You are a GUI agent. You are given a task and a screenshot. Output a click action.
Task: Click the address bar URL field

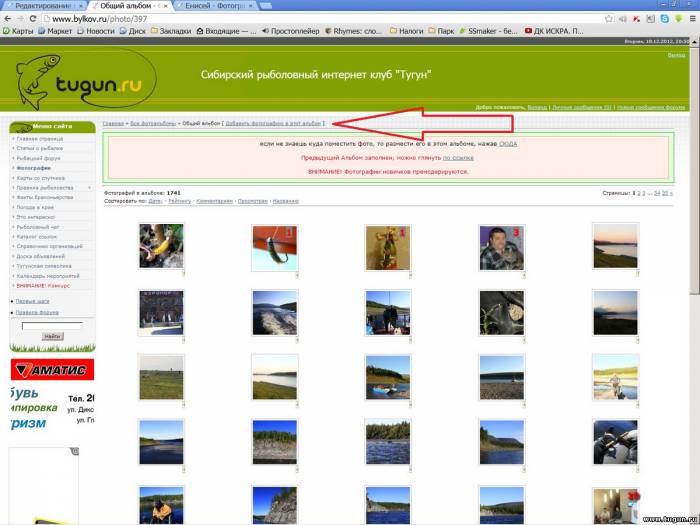(x=321, y=19)
